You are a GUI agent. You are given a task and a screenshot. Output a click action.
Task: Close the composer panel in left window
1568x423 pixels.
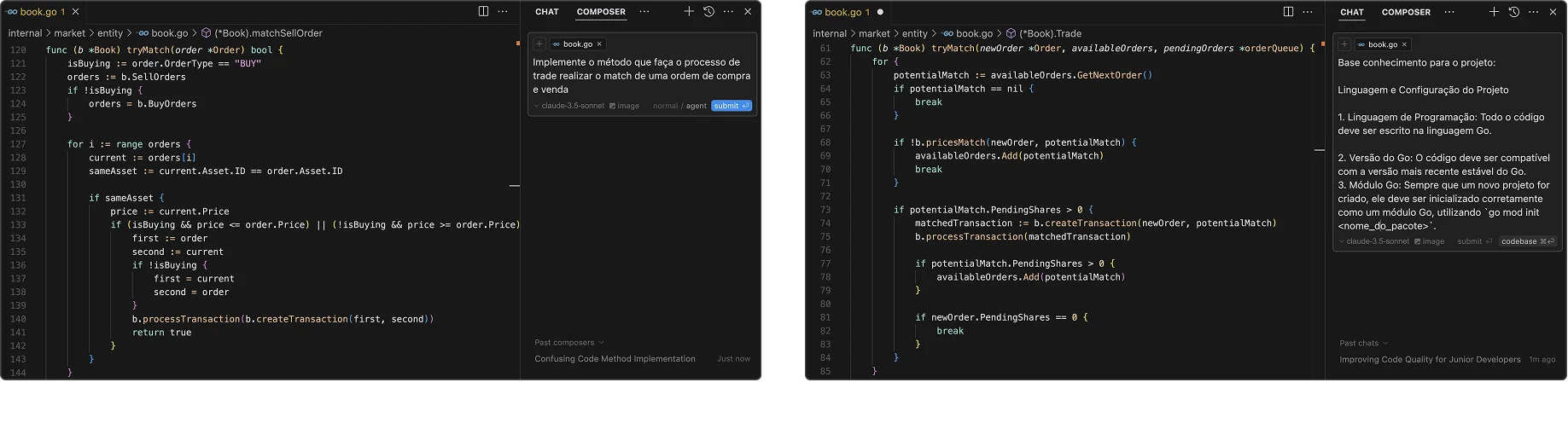pyautogui.click(x=748, y=12)
